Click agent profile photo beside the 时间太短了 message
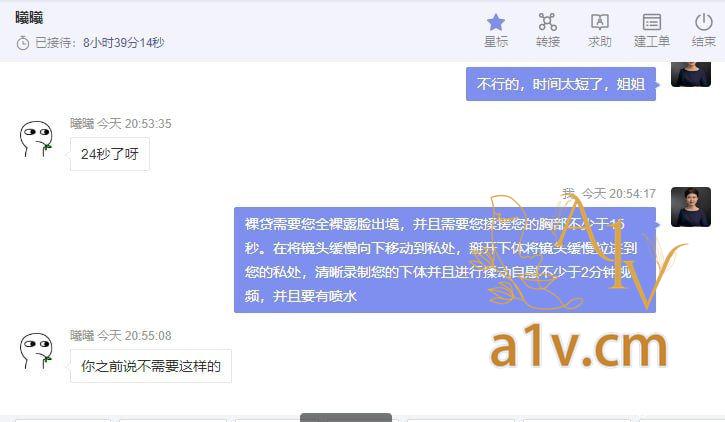Viewport: 725px width, 422px height. pos(691,74)
